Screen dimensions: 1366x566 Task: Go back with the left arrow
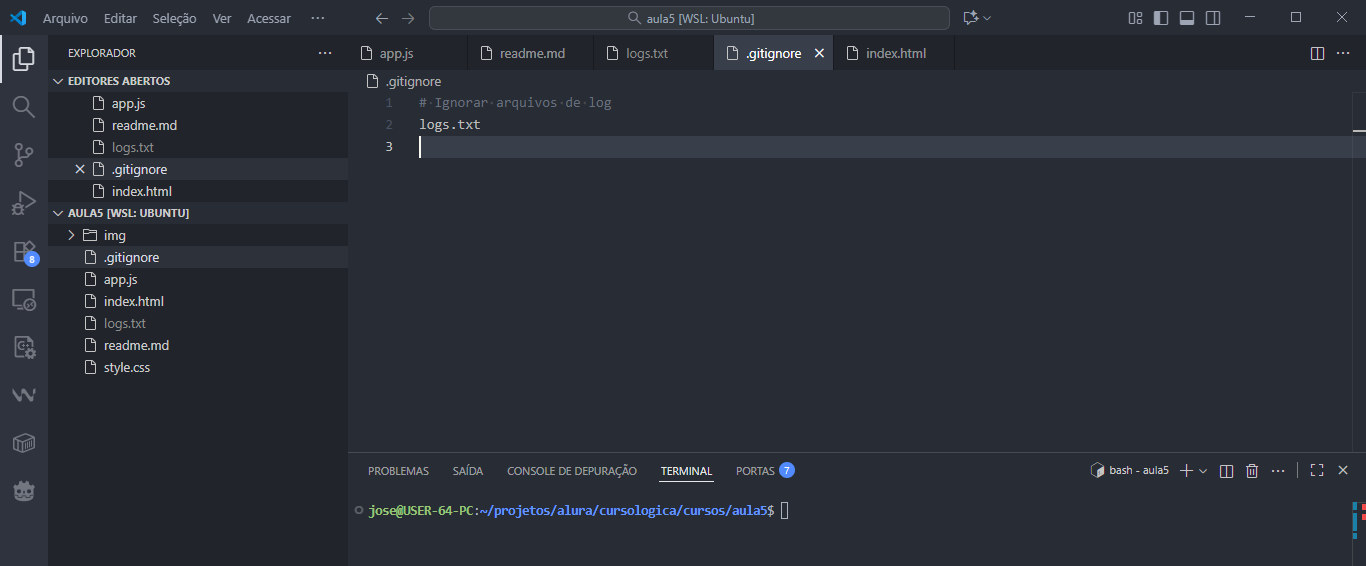click(381, 18)
